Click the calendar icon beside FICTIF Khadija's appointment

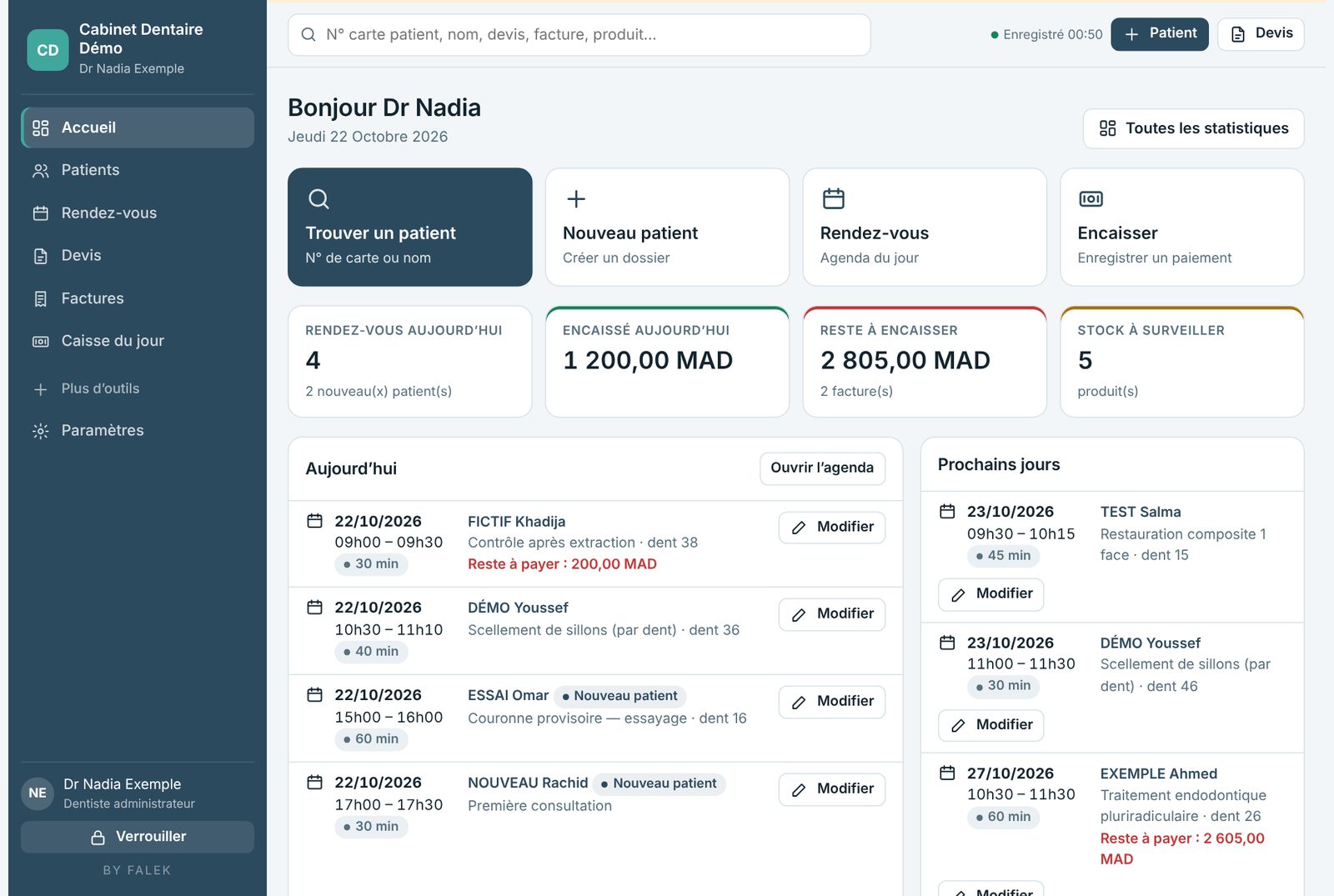click(314, 521)
